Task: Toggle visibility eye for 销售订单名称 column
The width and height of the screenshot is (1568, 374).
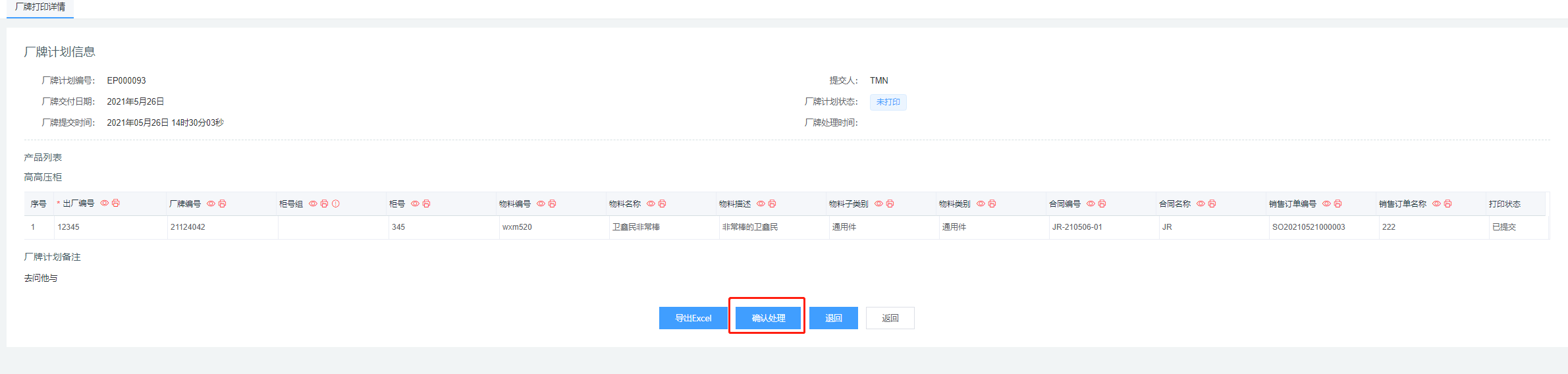Action: [x=1436, y=204]
